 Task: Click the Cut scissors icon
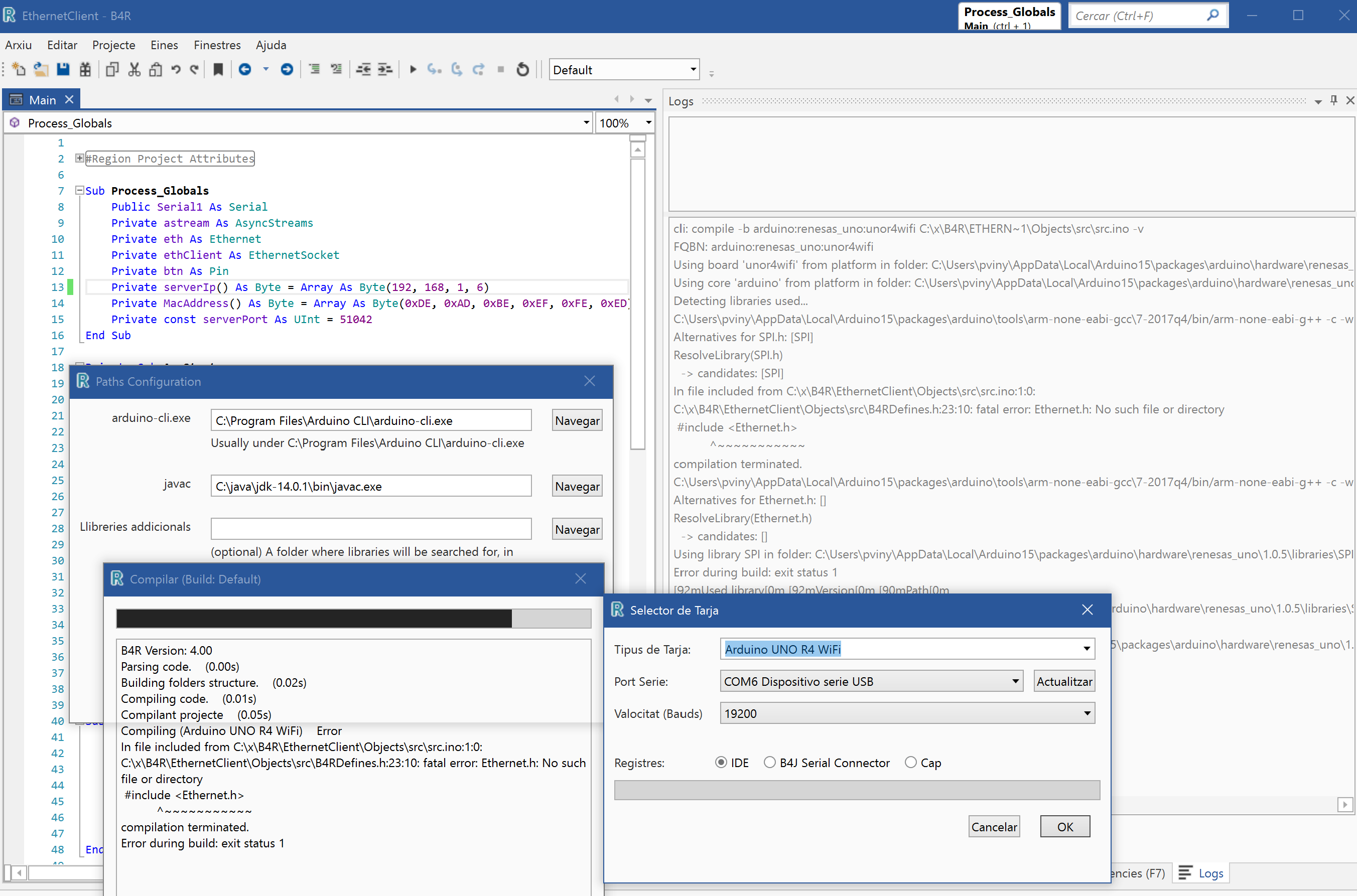(x=134, y=69)
